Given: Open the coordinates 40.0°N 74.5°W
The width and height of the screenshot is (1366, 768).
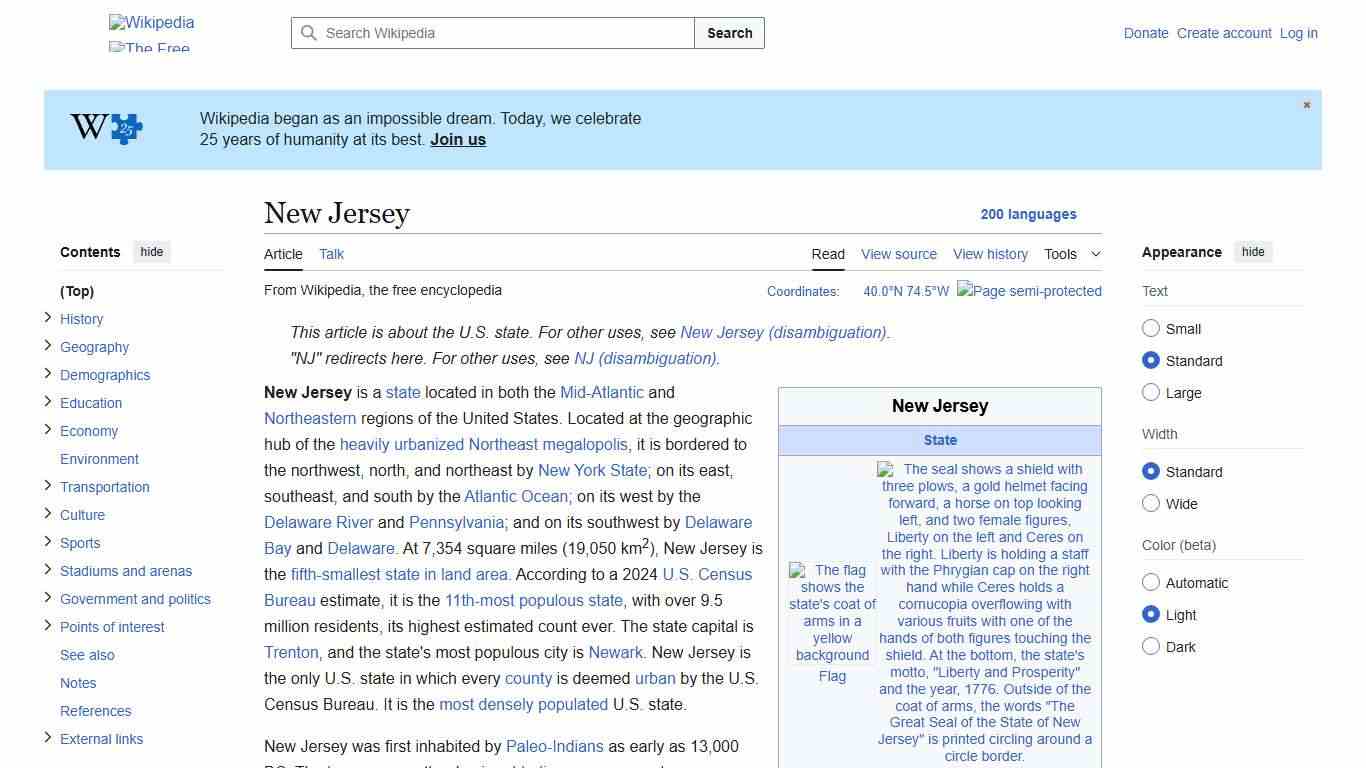Looking at the screenshot, I should pyautogui.click(x=906, y=291).
